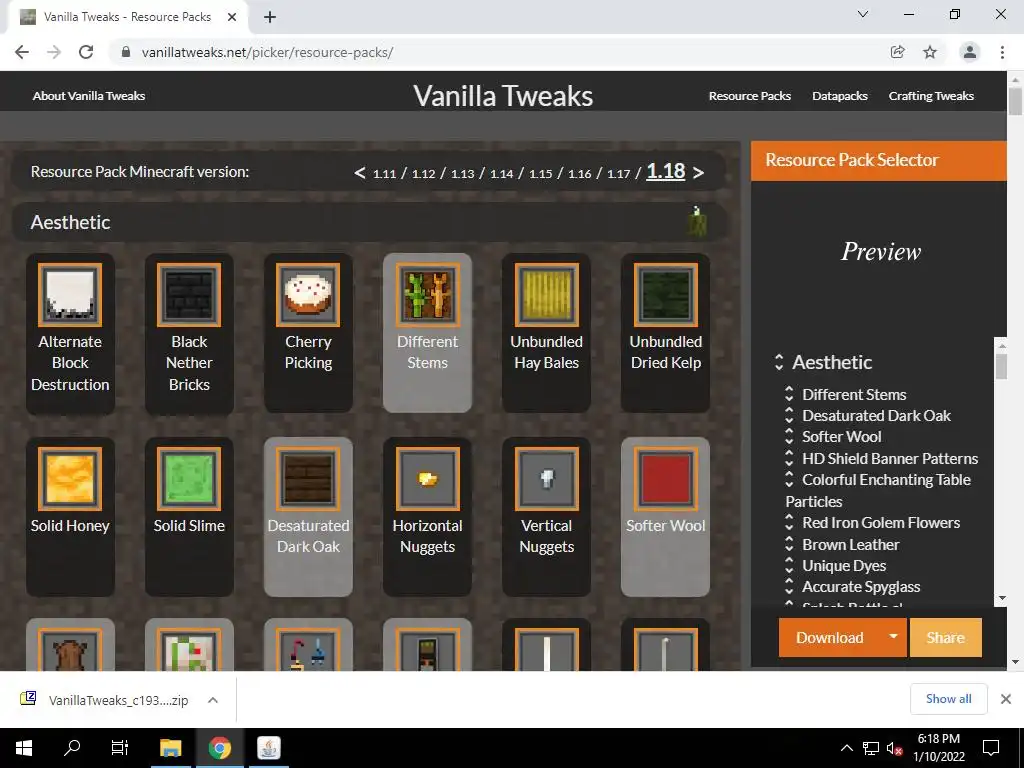Click the muted volume tray icon
Image resolution: width=1024 pixels, height=768 pixels.
(x=894, y=748)
